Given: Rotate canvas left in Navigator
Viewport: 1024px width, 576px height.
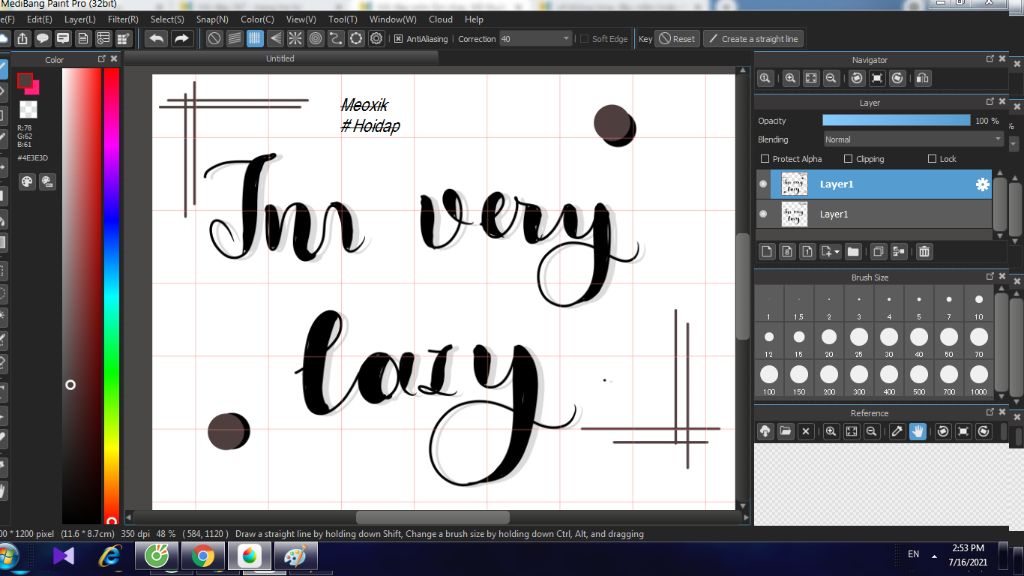Looking at the screenshot, I should coord(857,78).
